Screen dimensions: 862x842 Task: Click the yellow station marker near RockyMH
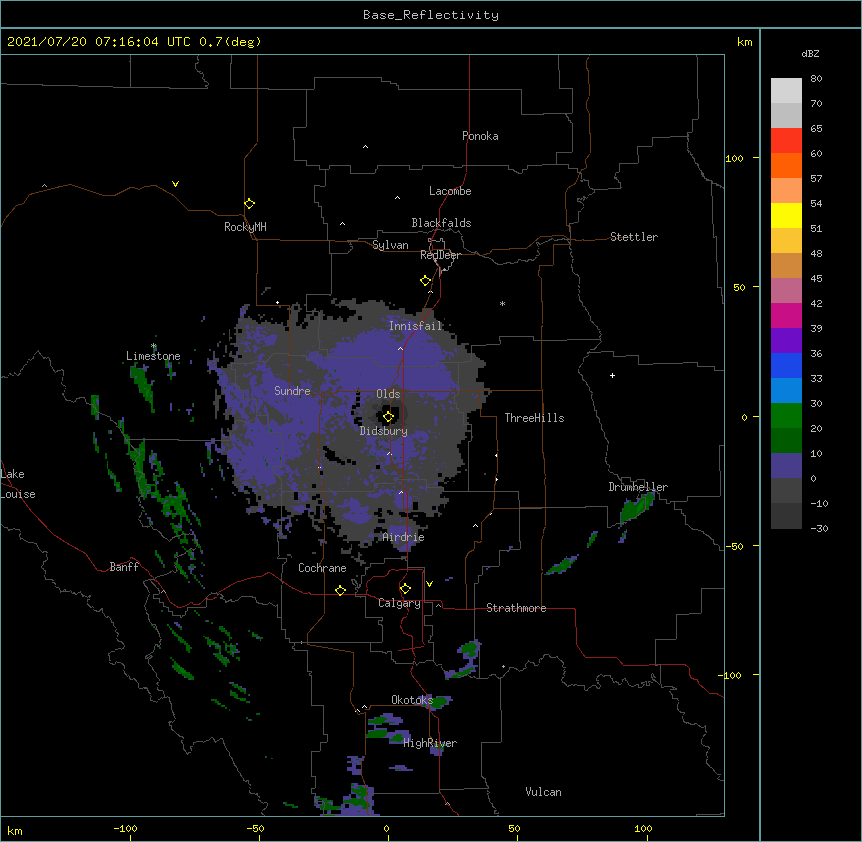[249, 204]
